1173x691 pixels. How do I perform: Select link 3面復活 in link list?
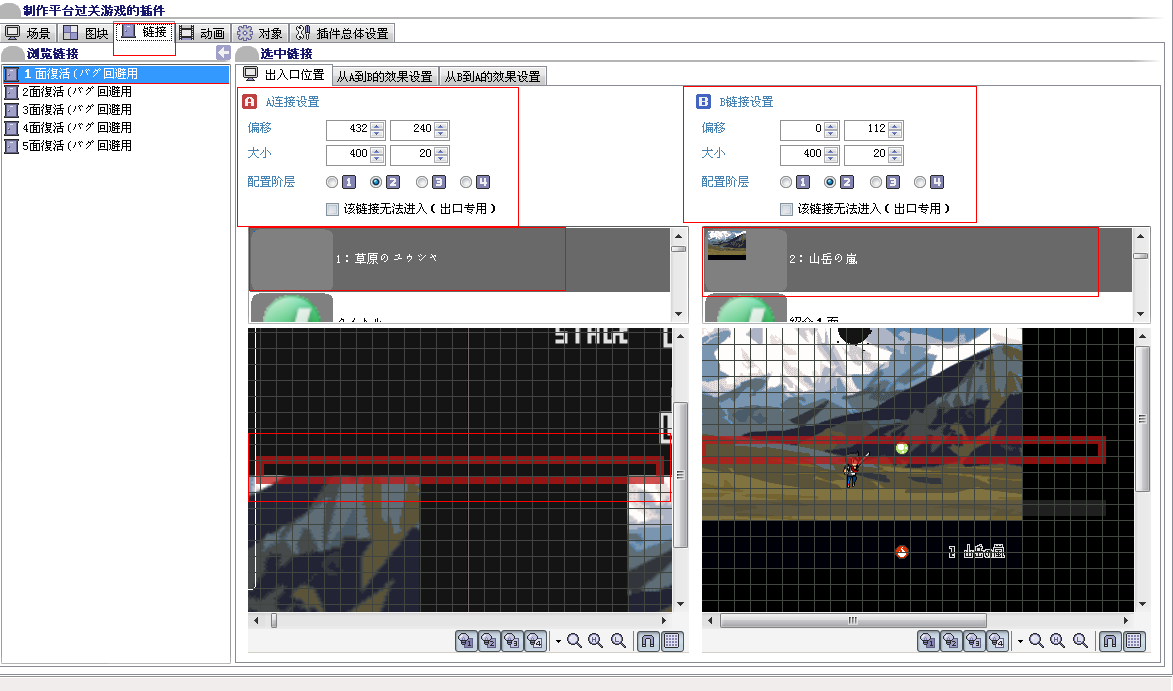tap(116, 110)
